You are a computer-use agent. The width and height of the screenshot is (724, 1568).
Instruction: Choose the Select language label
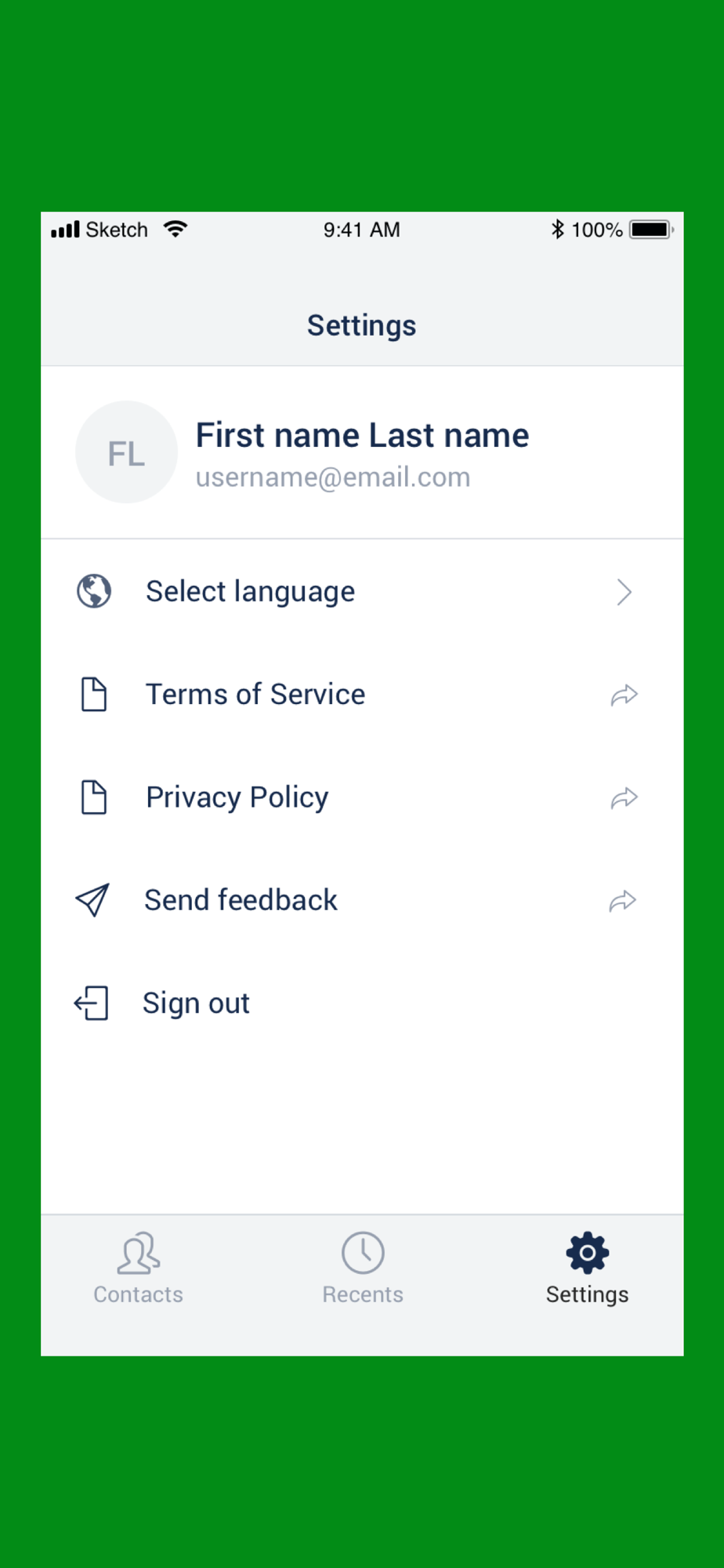click(250, 592)
